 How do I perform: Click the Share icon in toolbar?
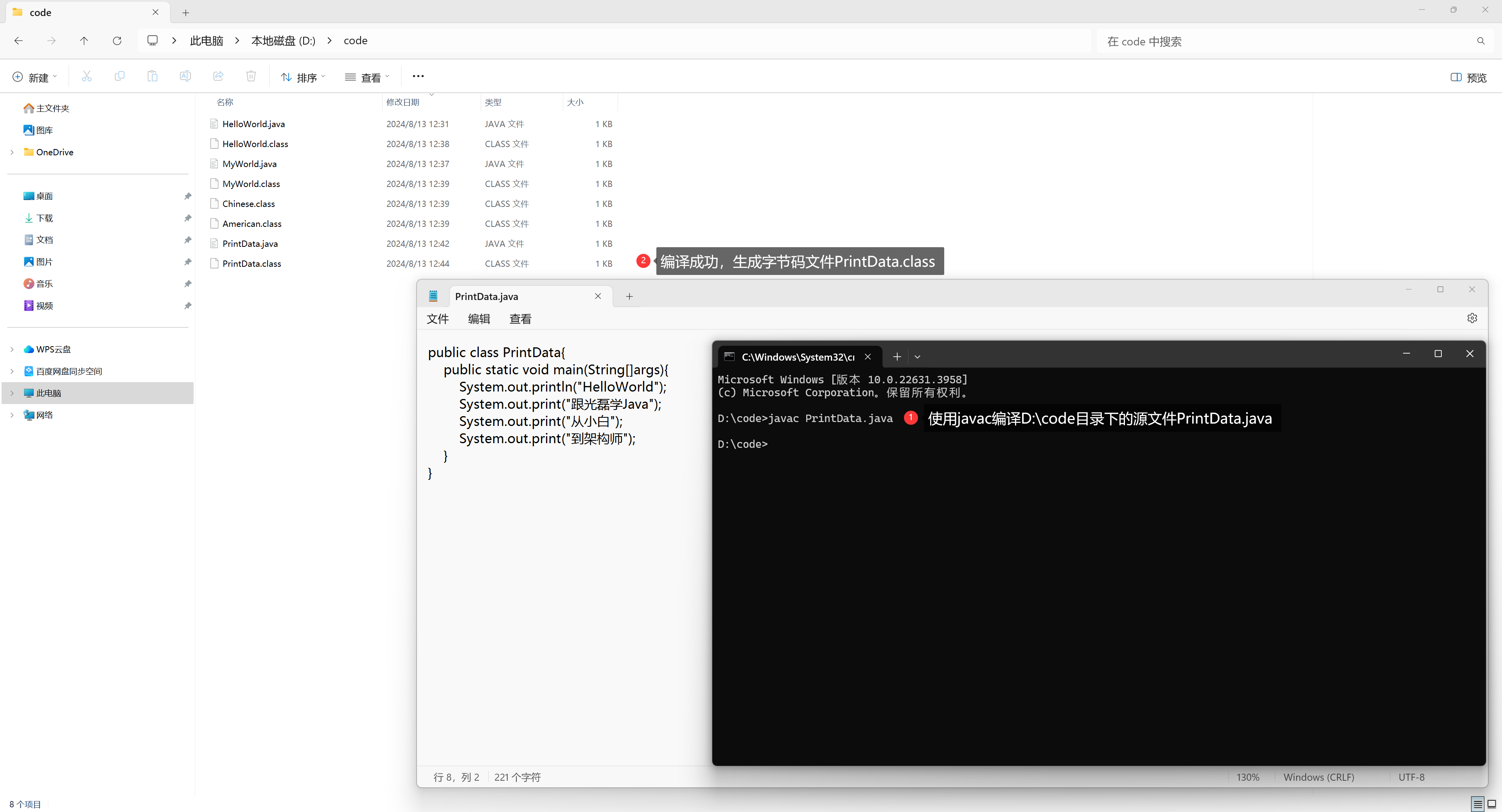coord(218,76)
